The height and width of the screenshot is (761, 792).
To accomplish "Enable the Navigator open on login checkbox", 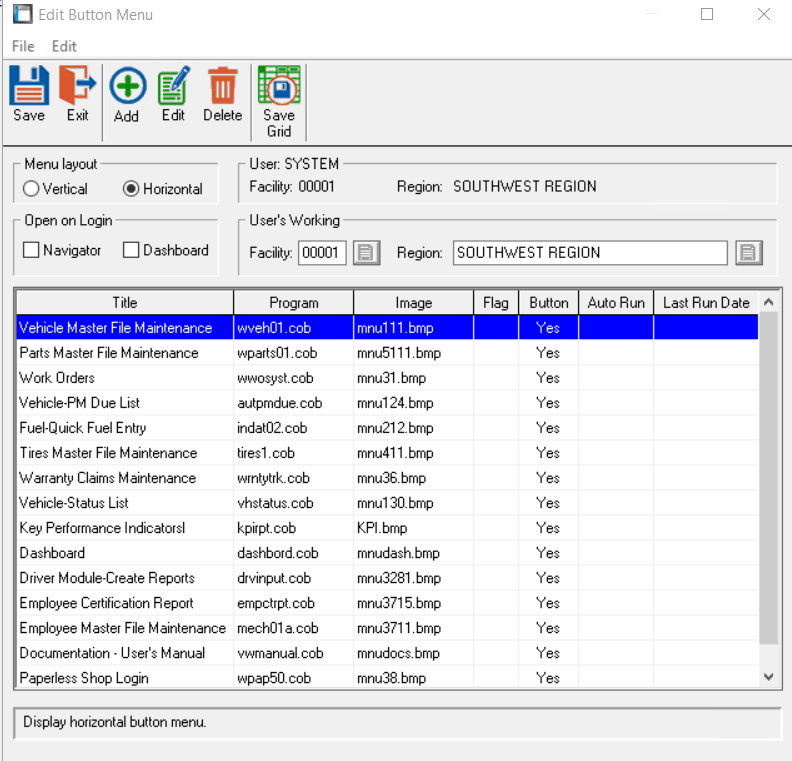I will pos(31,251).
